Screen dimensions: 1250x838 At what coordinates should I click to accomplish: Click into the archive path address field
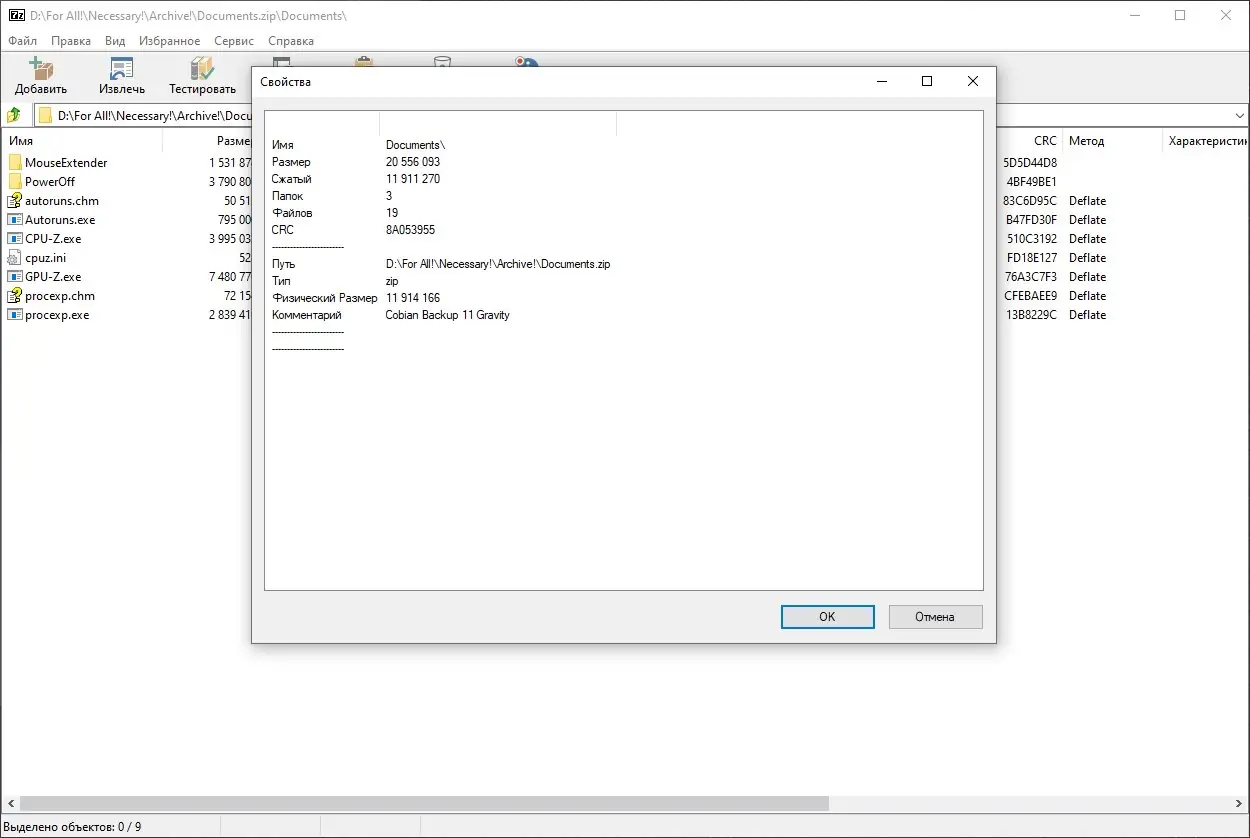pos(641,115)
